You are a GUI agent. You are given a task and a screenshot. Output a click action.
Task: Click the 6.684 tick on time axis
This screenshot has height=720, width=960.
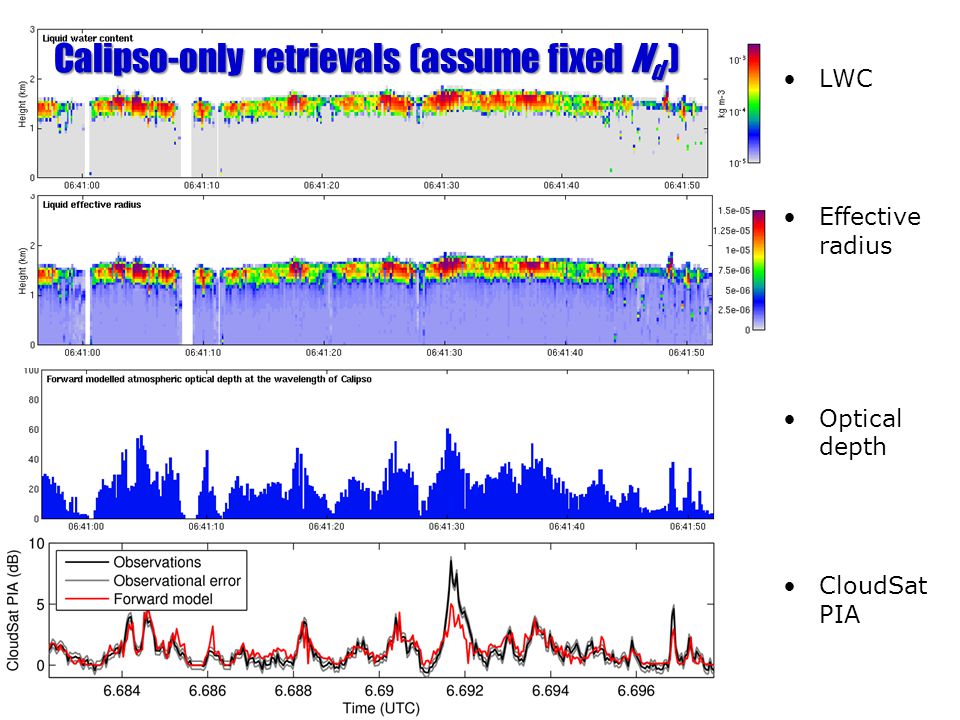[121, 691]
